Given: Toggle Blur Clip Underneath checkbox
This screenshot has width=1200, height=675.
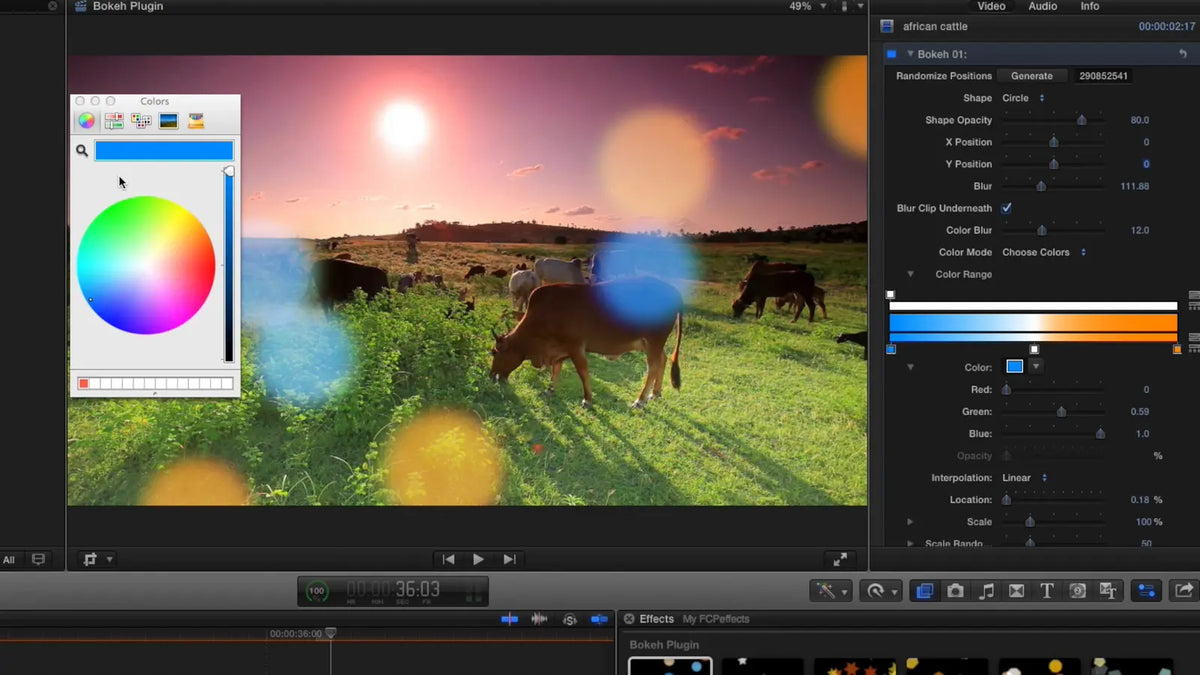Looking at the screenshot, I should pos(1006,208).
